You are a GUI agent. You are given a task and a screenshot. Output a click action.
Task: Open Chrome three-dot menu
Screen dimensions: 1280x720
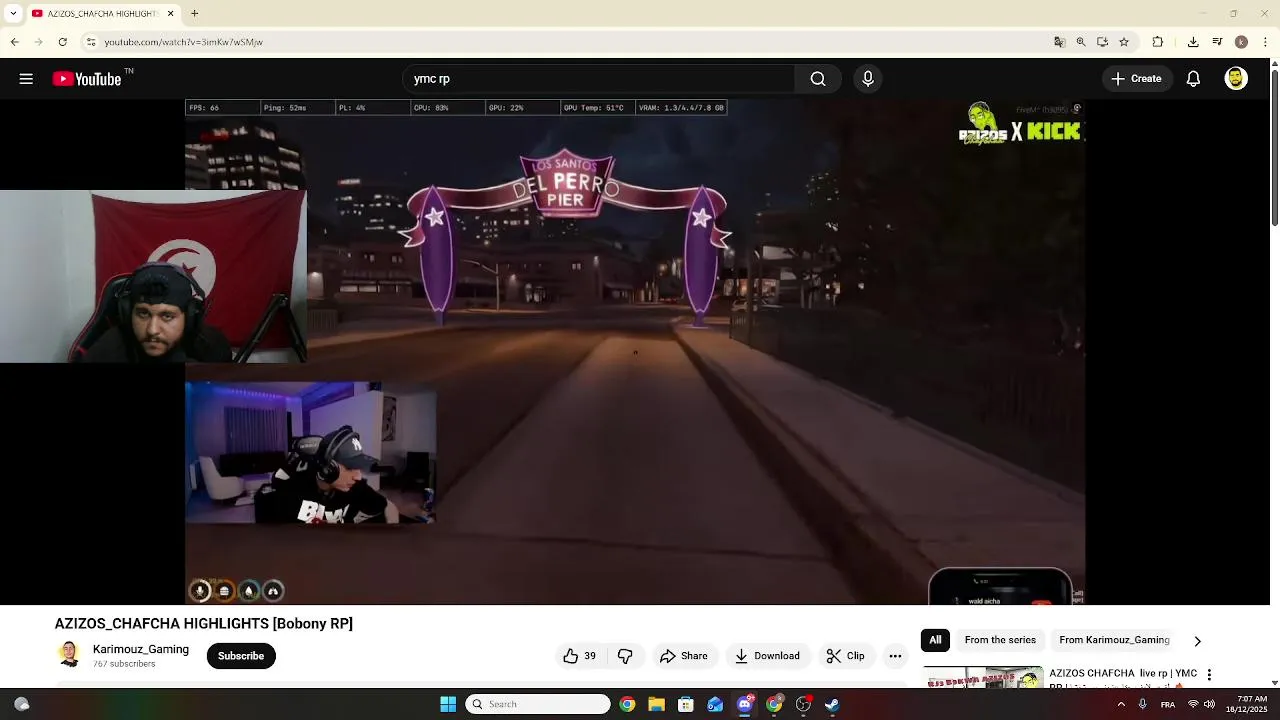(1266, 42)
